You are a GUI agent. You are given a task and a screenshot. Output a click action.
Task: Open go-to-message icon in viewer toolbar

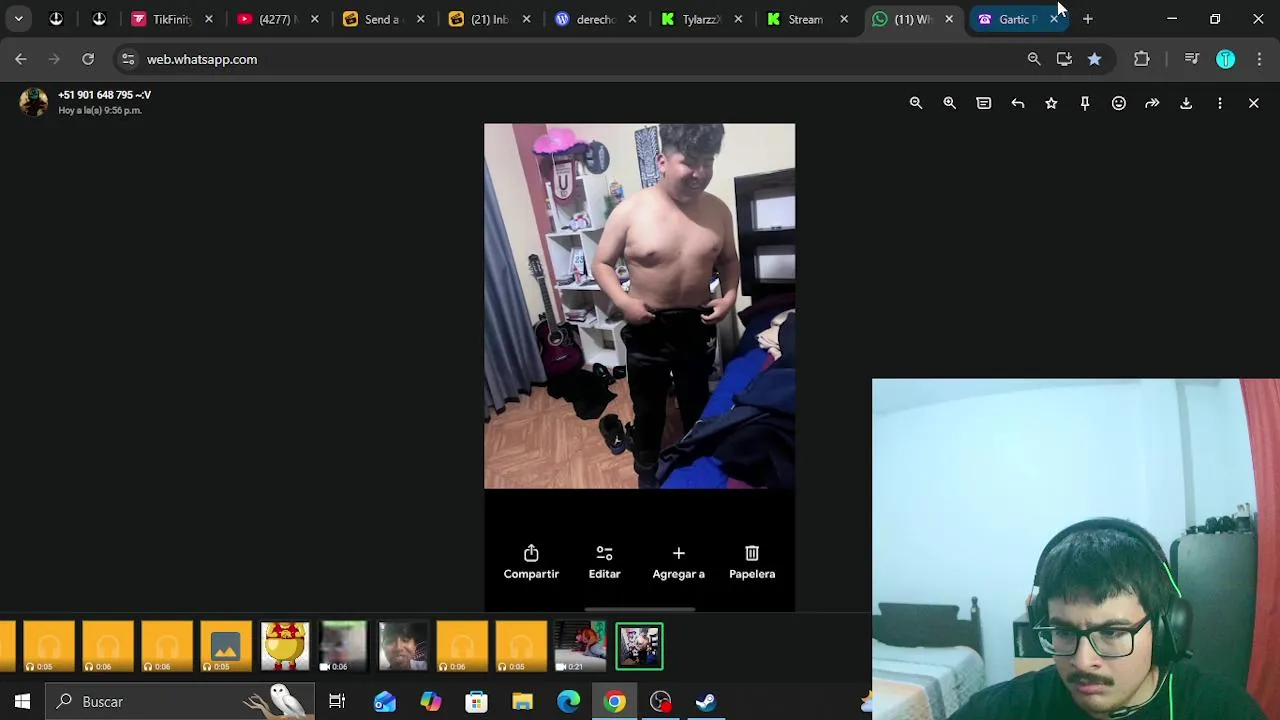pos(984,103)
